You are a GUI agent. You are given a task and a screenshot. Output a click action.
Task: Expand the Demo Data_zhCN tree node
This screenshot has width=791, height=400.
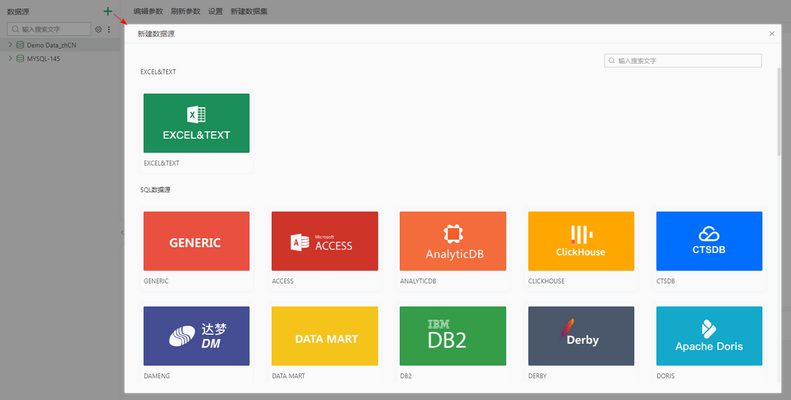[10, 45]
